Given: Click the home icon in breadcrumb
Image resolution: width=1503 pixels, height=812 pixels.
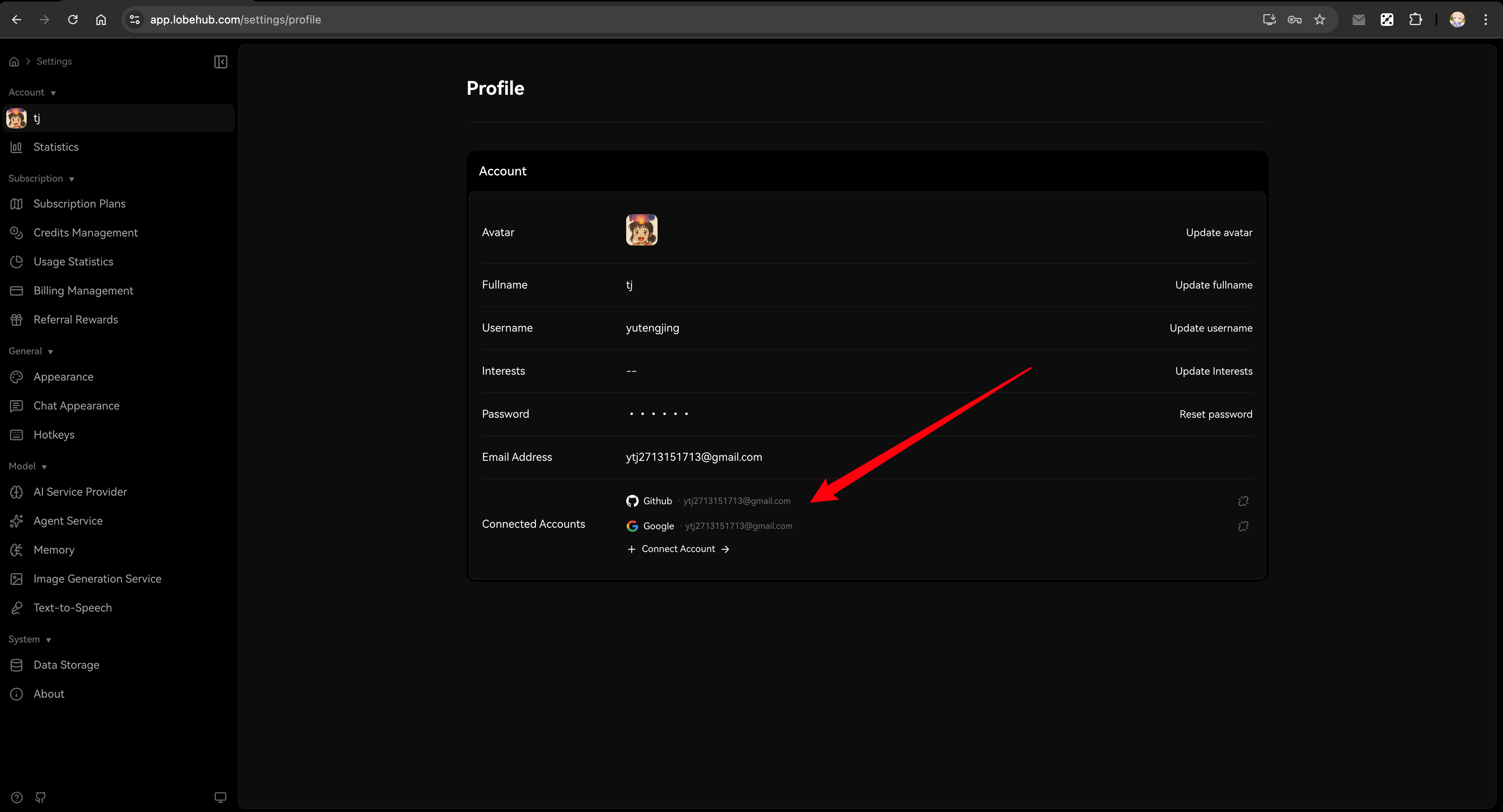Looking at the screenshot, I should (x=14, y=62).
